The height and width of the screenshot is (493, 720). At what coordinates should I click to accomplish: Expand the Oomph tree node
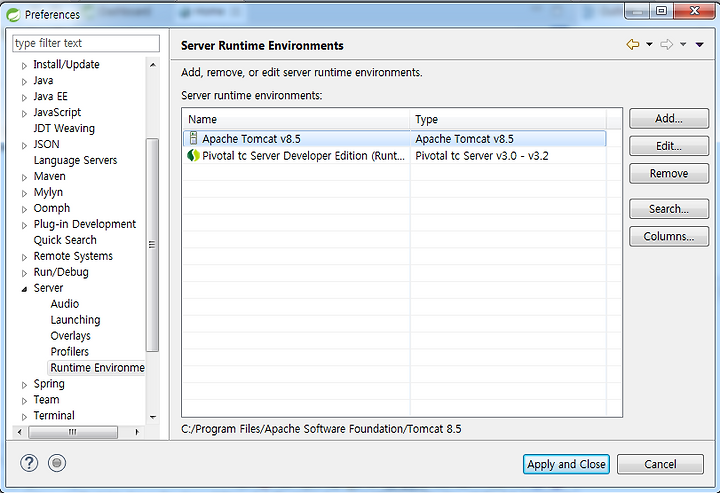[x=24, y=209]
